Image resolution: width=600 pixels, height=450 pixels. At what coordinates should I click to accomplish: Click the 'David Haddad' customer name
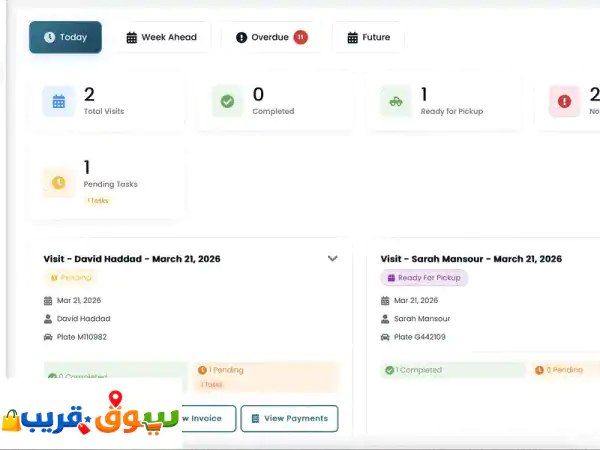pyautogui.click(x=84, y=319)
